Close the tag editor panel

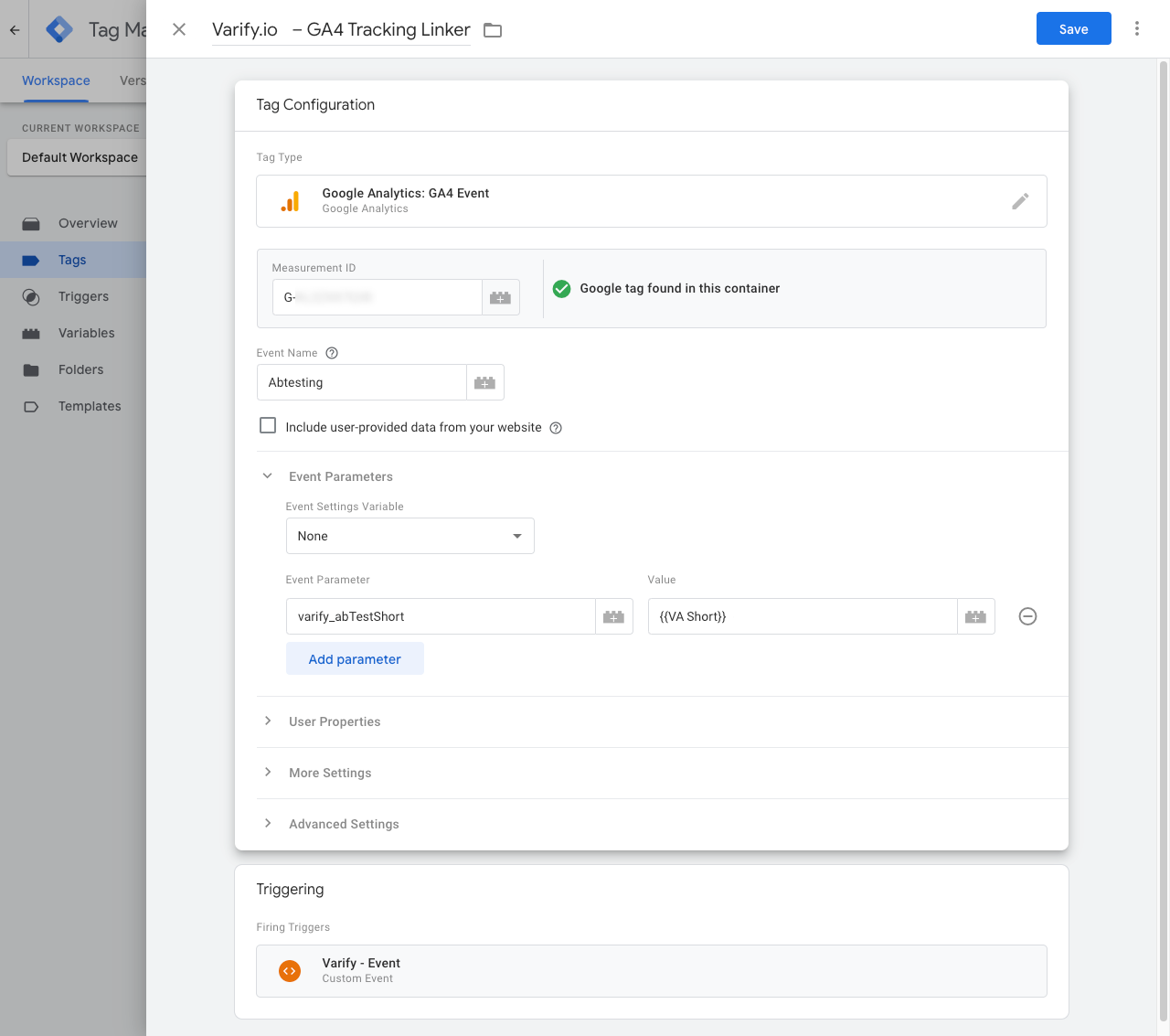[x=179, y=29]
